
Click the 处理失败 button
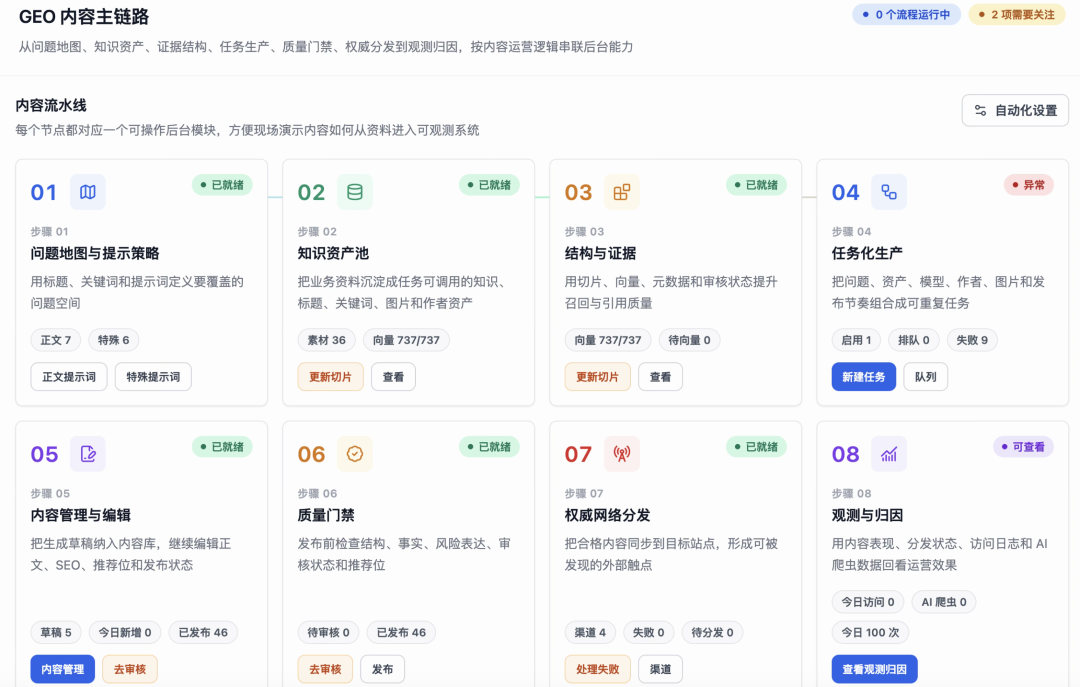[x=598, y=669]
